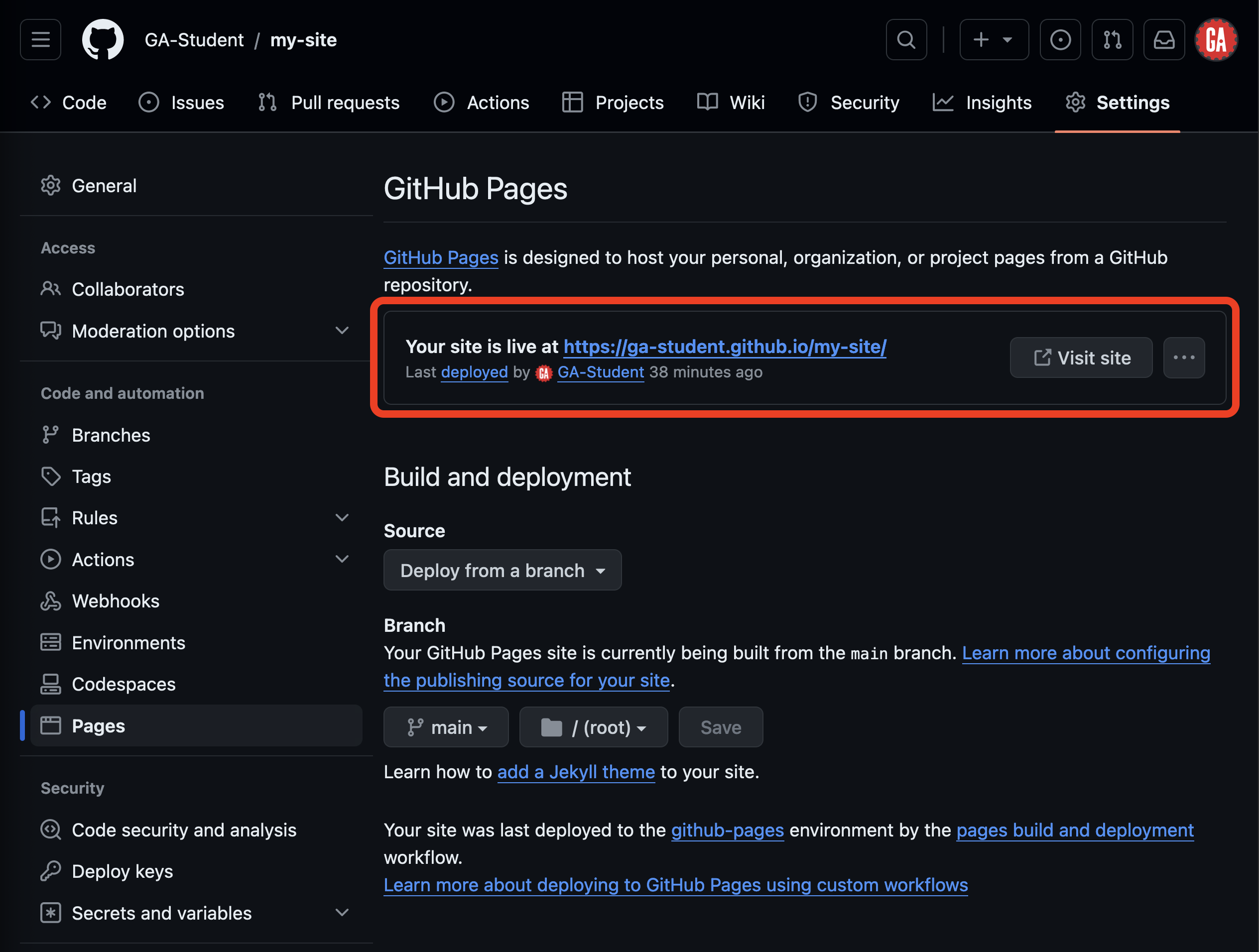Viewport: 1259px width, 952px height.
Task: Expand the Secrets and variables section
Action: [342, 913]
